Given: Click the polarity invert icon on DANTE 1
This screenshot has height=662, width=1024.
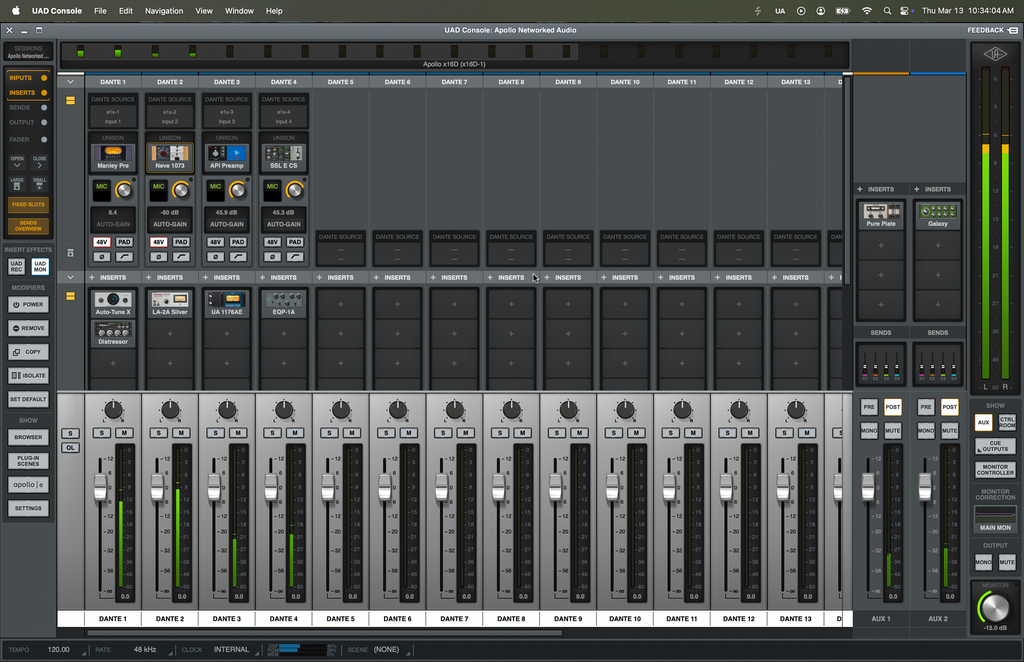Looking at the screenshot, I should point(101,257).
